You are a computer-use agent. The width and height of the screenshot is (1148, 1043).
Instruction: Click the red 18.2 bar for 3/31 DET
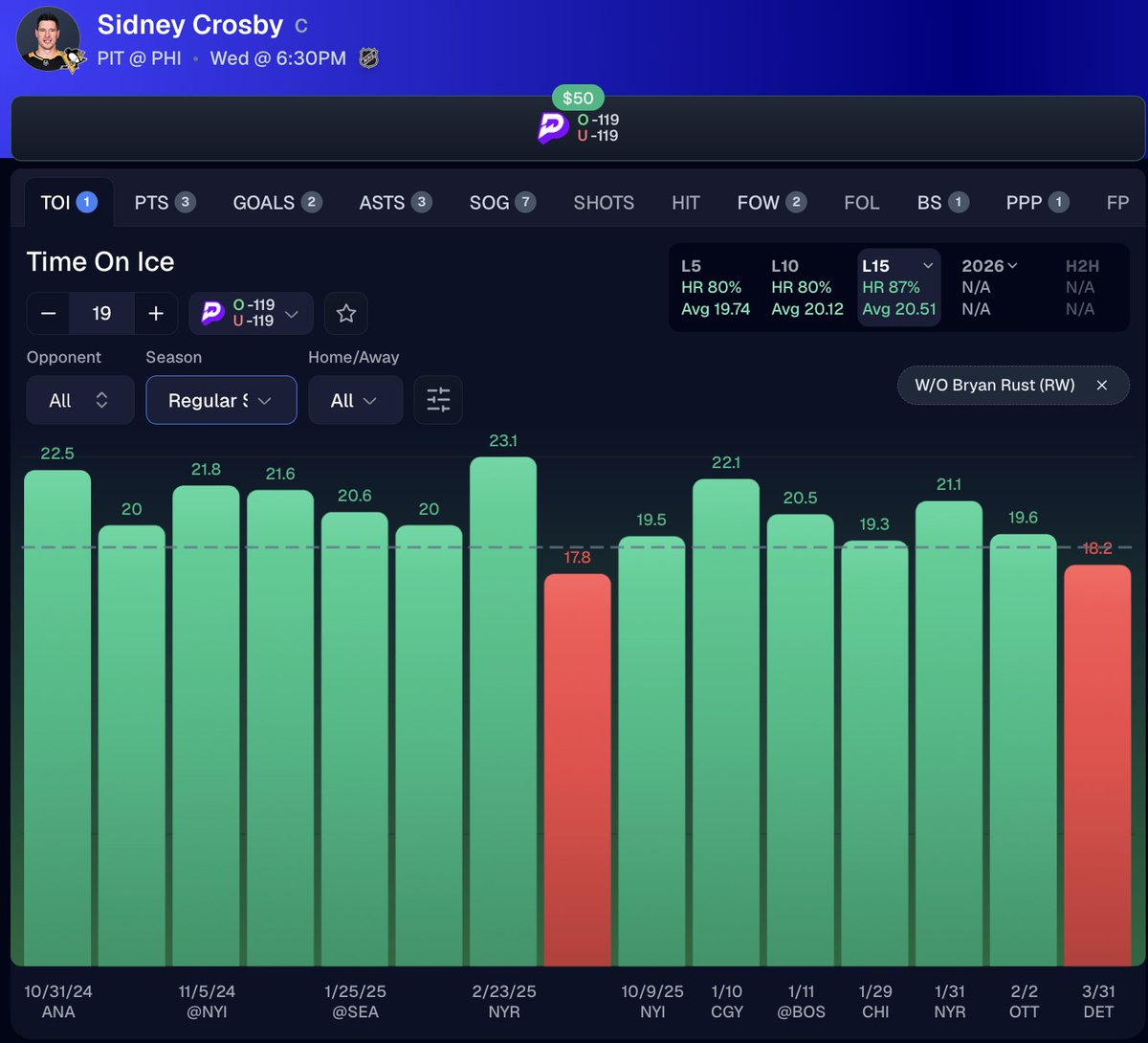coord(1097,766)
